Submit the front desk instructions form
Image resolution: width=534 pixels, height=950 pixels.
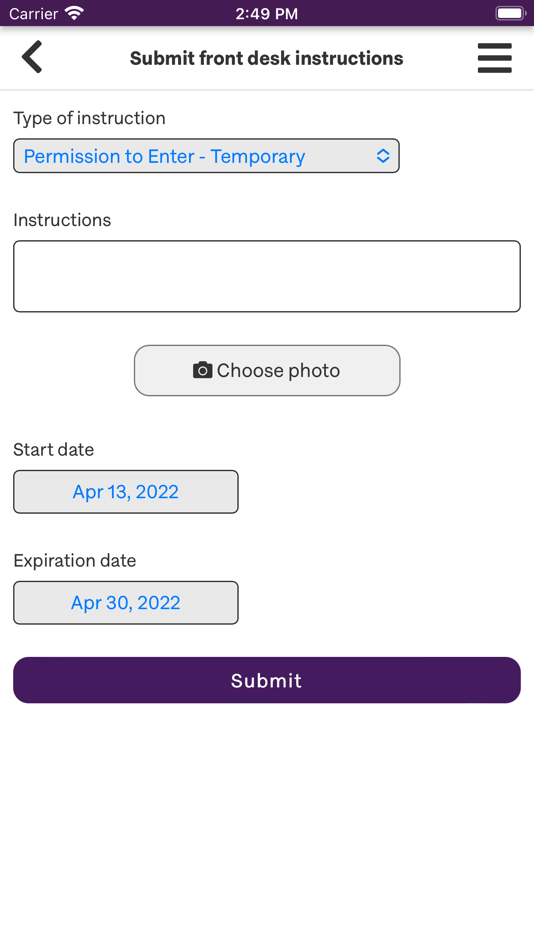[267, 680]
